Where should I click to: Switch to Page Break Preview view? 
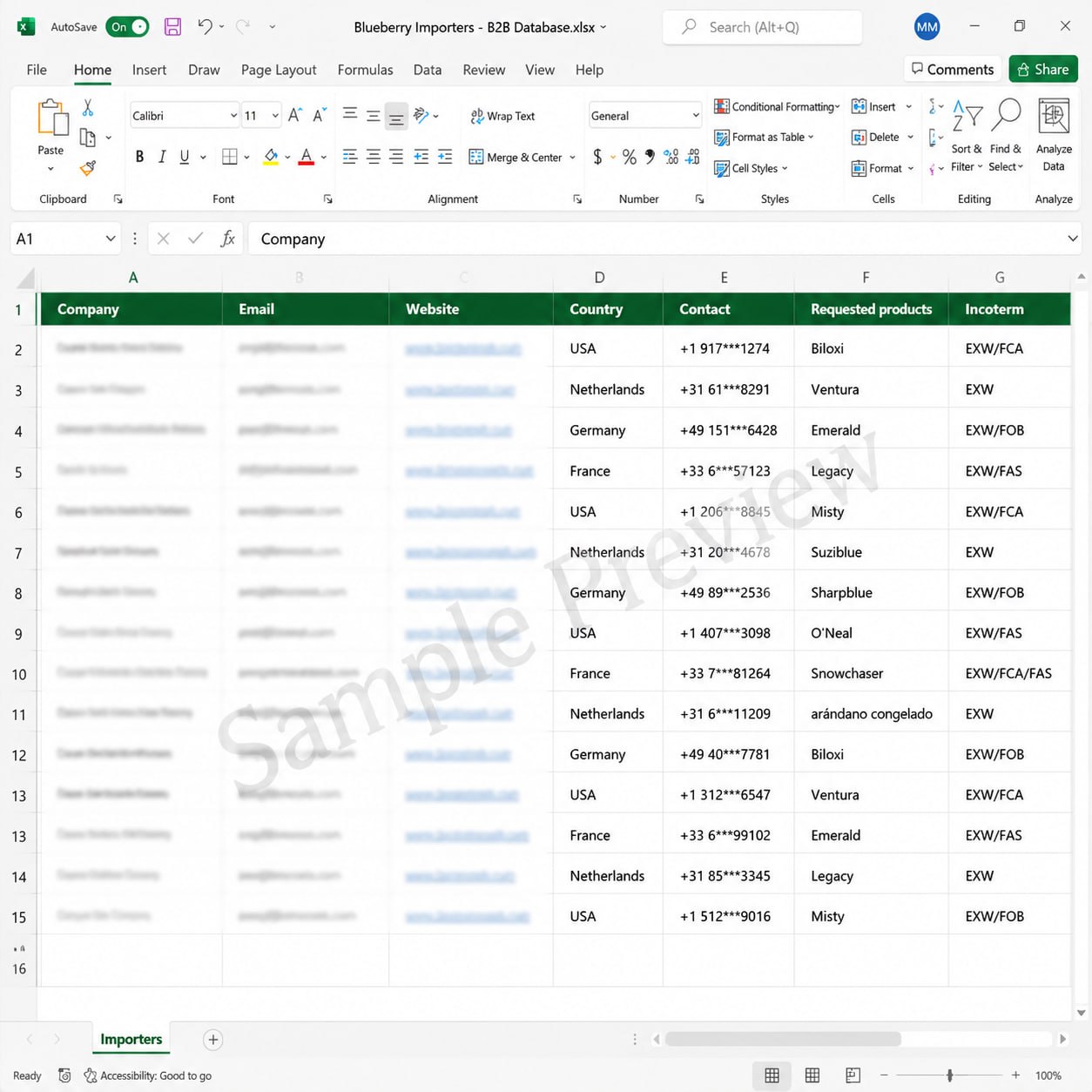click(853, 1075)
